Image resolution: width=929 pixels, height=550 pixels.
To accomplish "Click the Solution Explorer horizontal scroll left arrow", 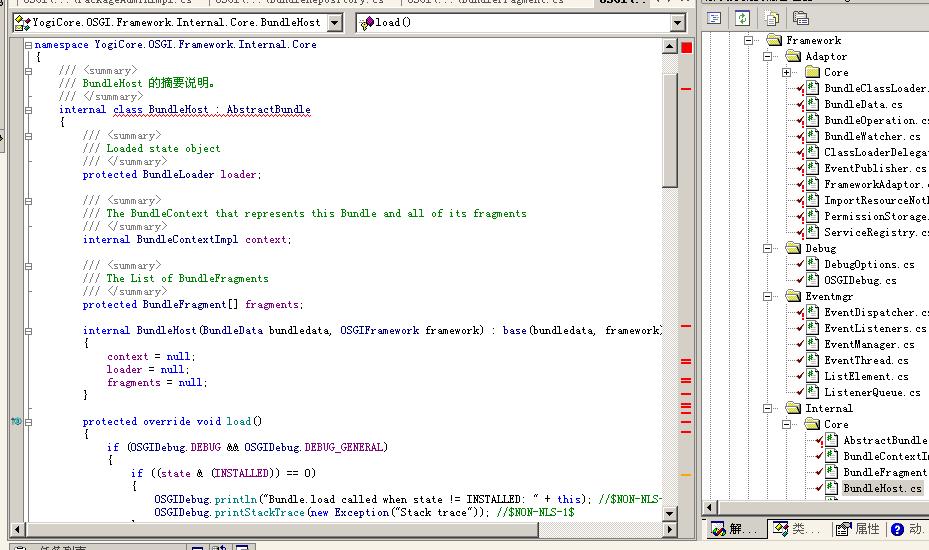I will 710,507.
